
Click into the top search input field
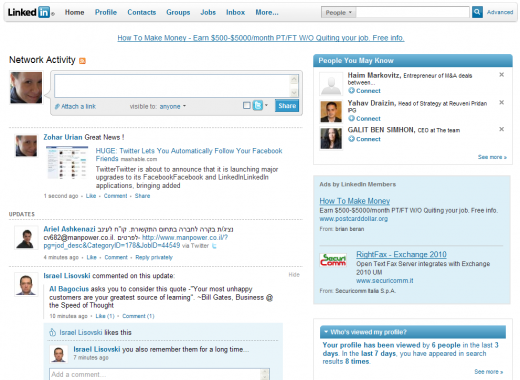pos(413,12)
